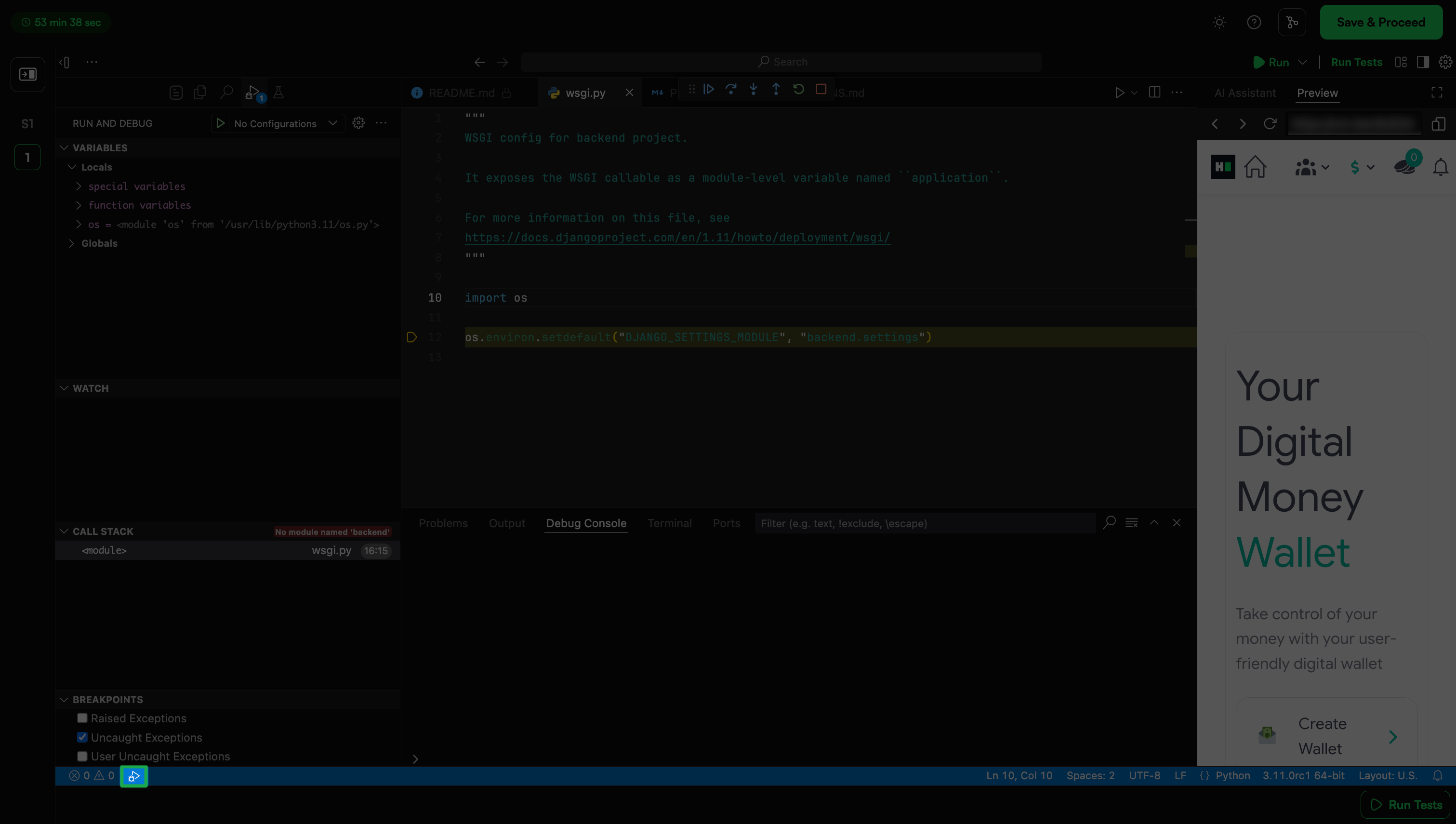The image size is (1456, 824).
Task: Open the Django docs URL in the docstring
Action: 677,238
